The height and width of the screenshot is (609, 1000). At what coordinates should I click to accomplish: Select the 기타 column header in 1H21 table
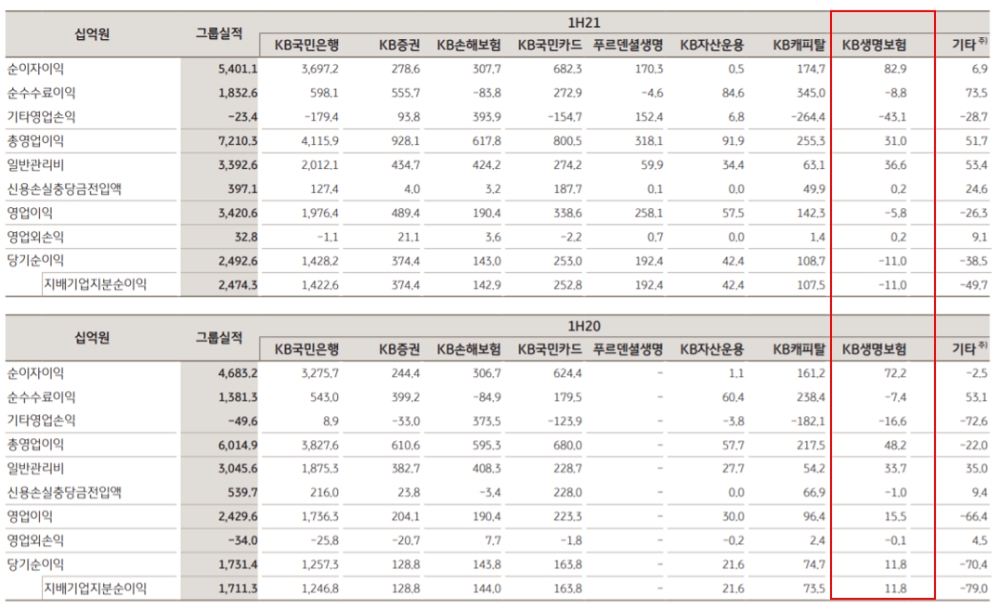coord(969,44)
